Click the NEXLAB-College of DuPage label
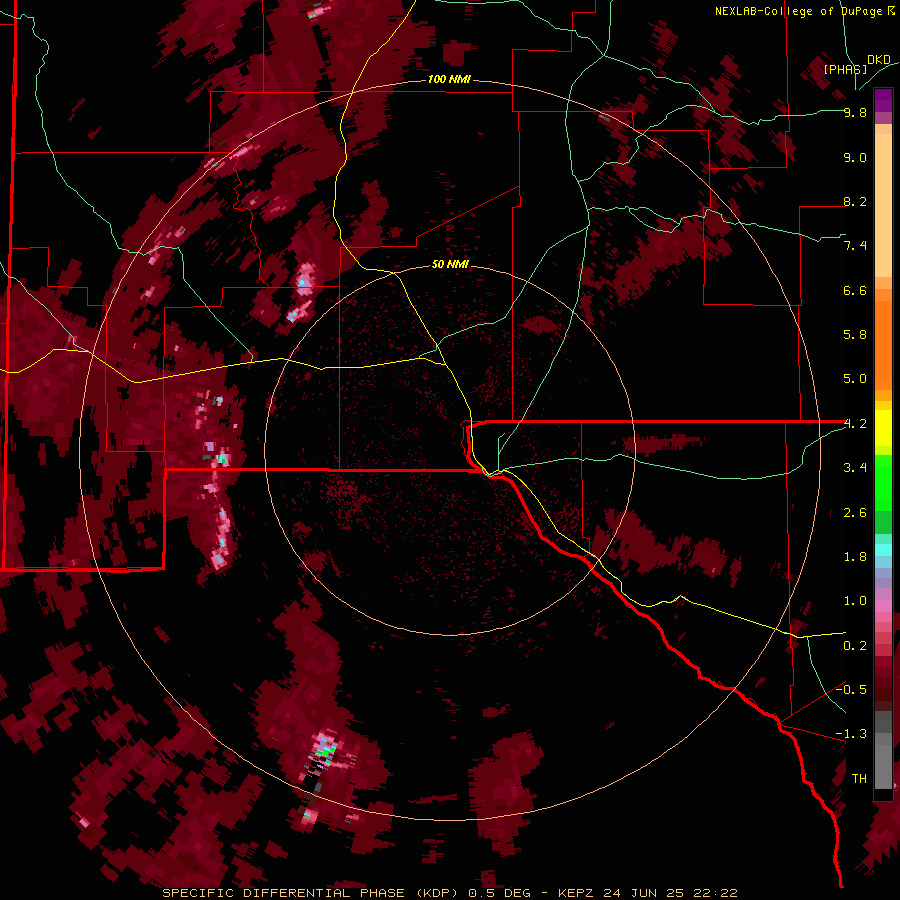The width and height of the screenshot is (900, 900). click(x=798, y=11)
